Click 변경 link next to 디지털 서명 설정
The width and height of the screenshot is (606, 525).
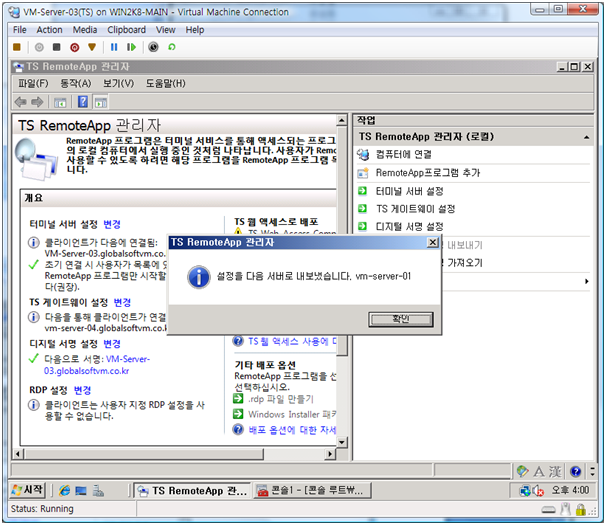112,344
